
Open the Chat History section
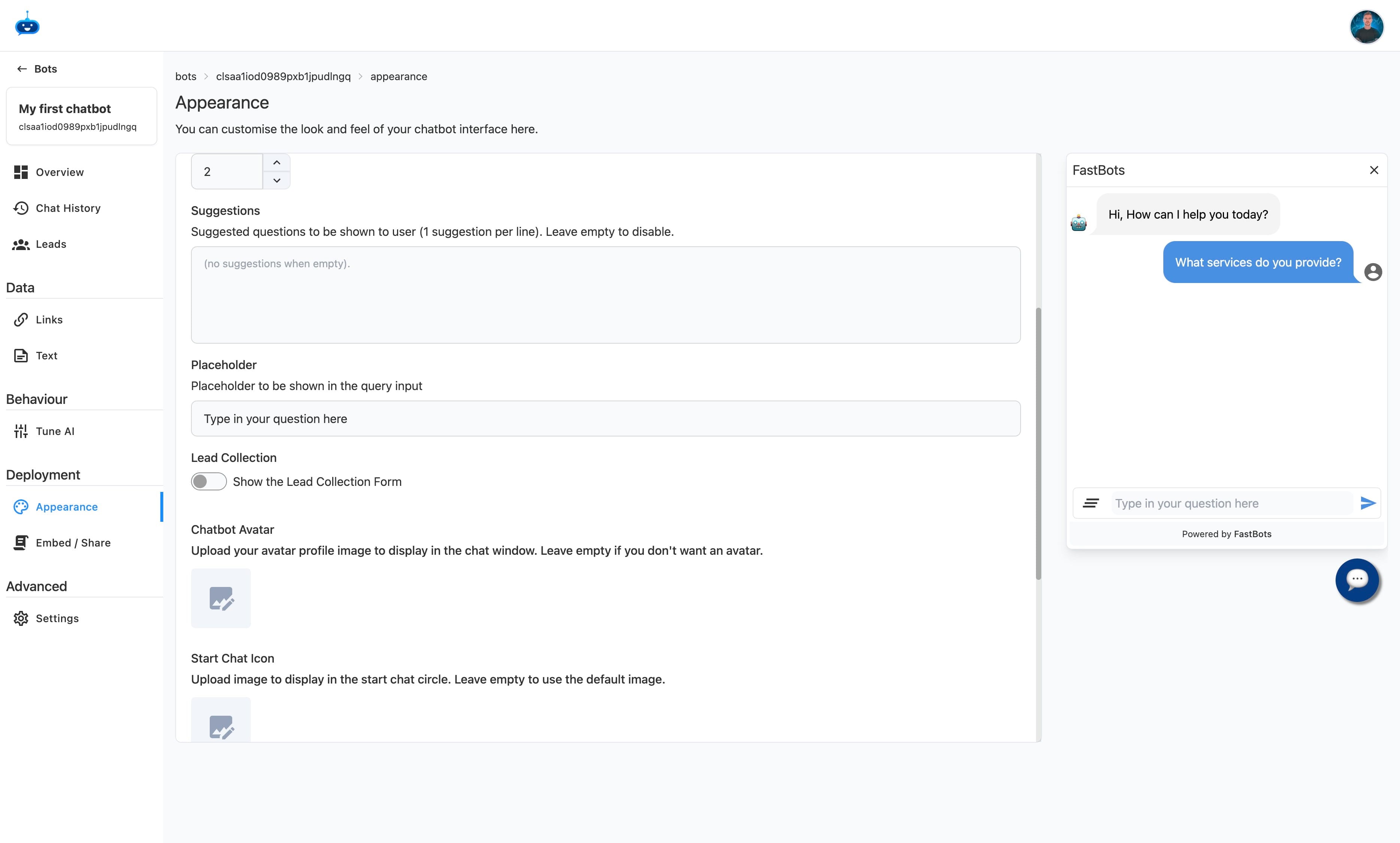point(68,208)
